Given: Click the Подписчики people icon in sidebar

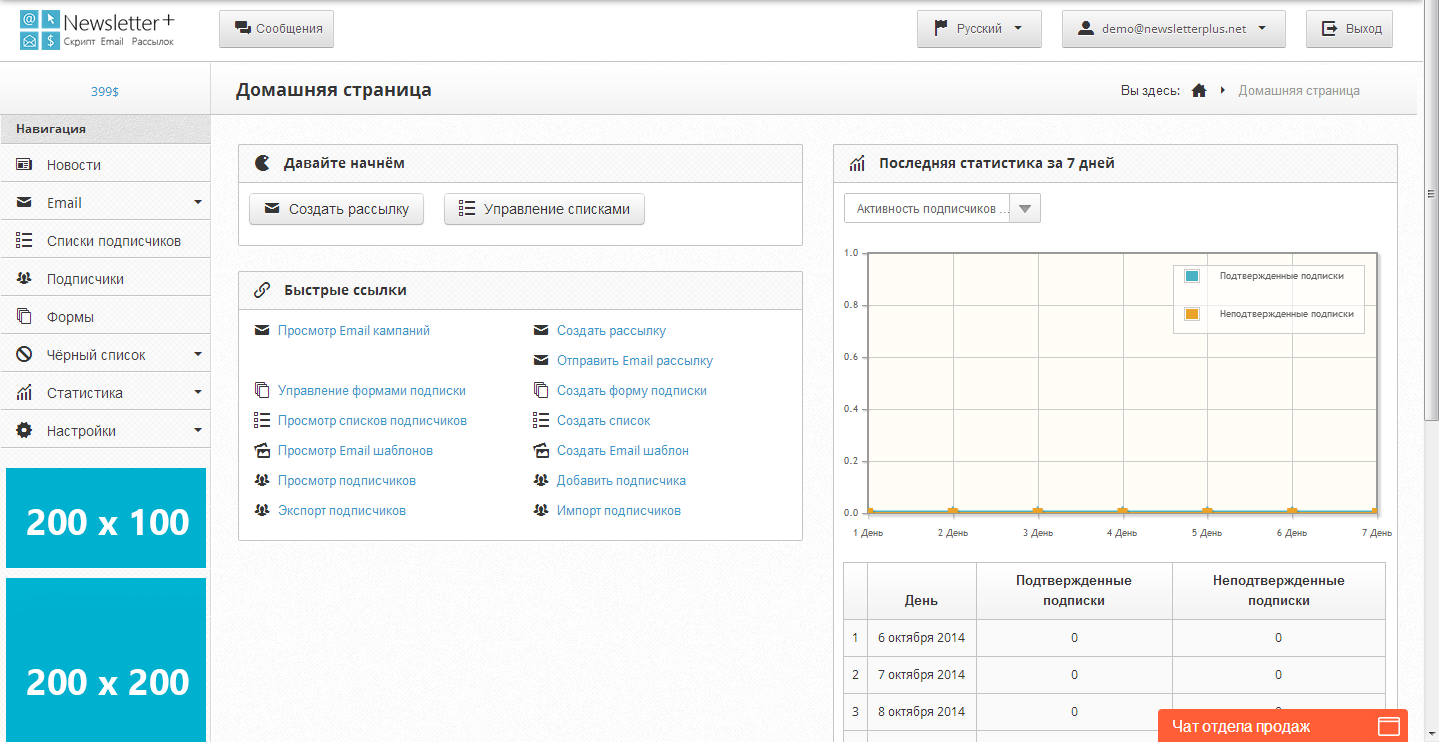Looking at the screenshot, I should click(x=25, y=279).
